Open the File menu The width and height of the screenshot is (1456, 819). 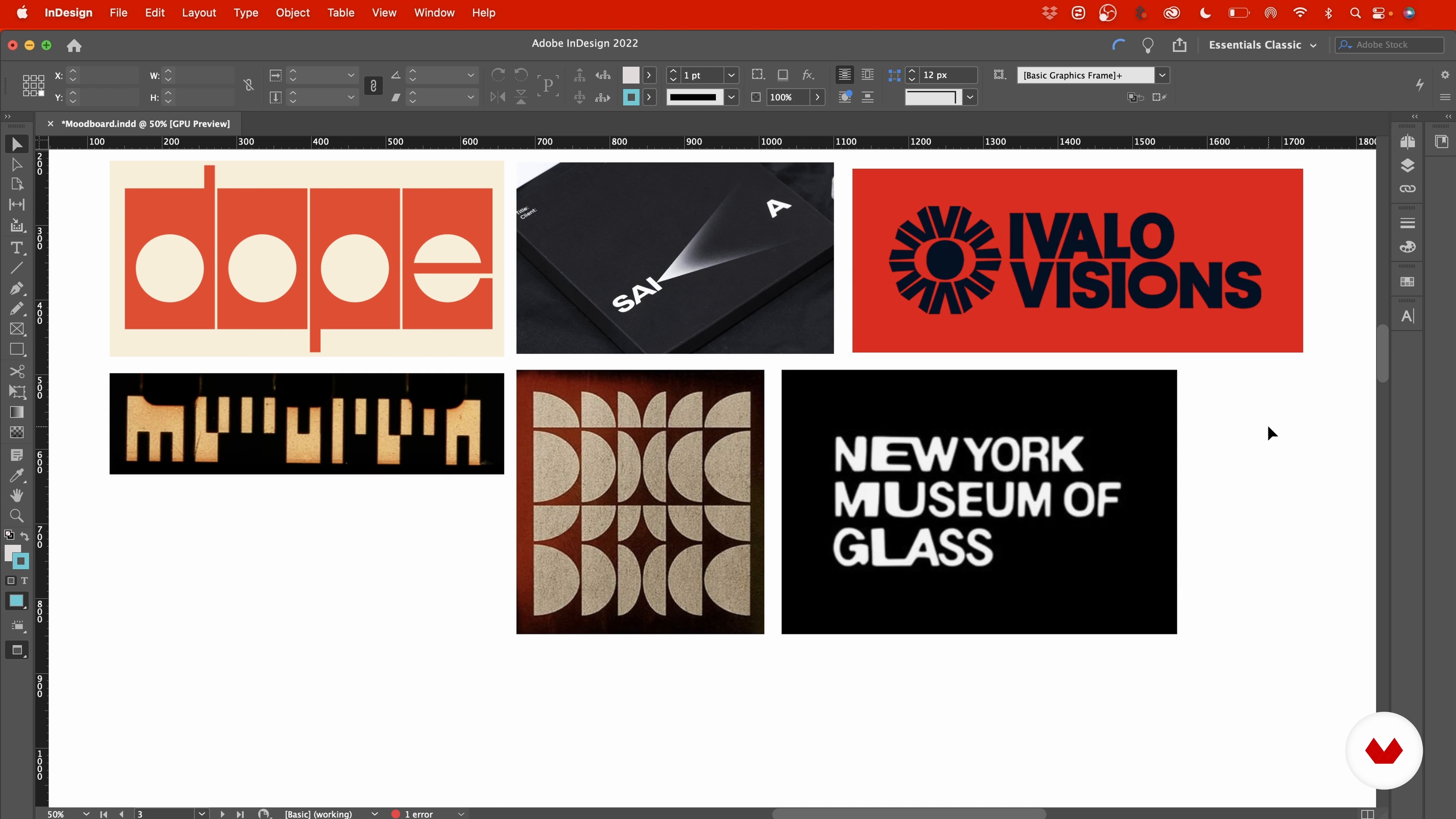pyautogui.click(x=118, y=13)
